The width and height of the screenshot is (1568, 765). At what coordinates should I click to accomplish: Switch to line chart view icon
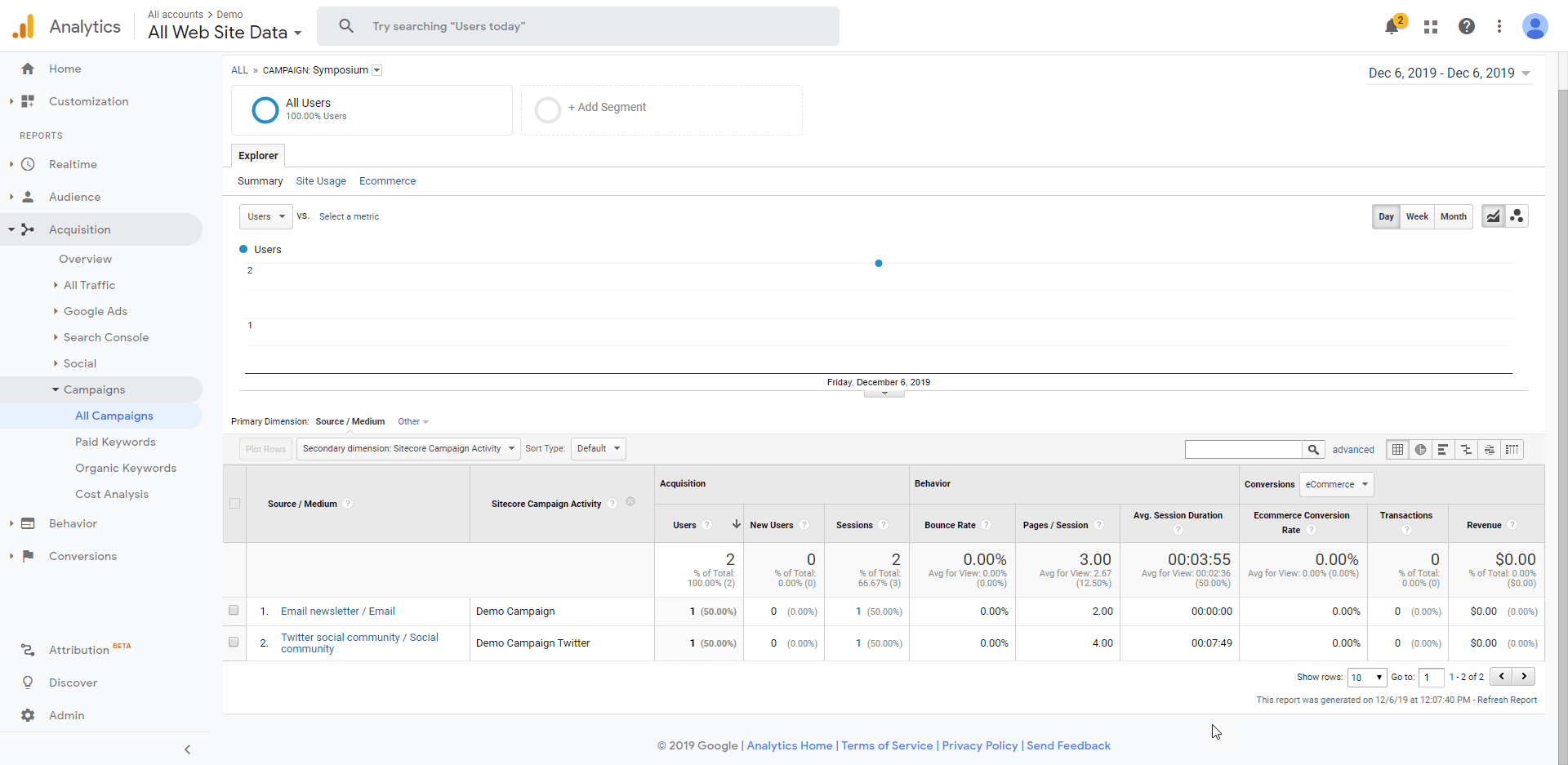coord(1494,216)
